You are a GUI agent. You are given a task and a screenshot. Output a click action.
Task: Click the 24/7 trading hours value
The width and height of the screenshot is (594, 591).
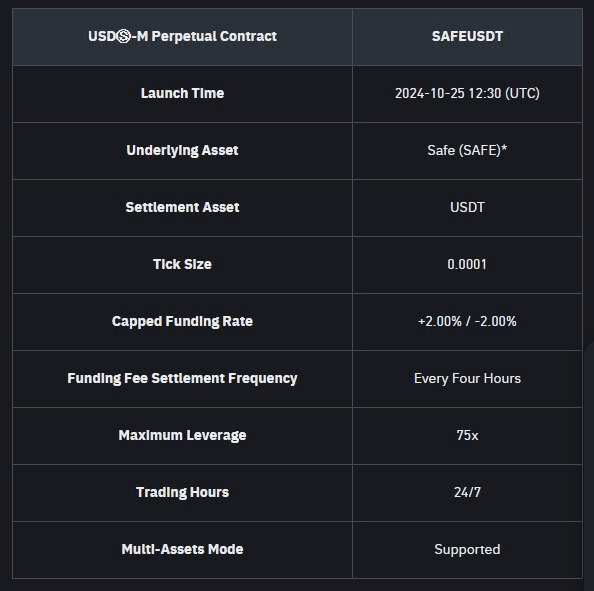(x=467, y=492)
